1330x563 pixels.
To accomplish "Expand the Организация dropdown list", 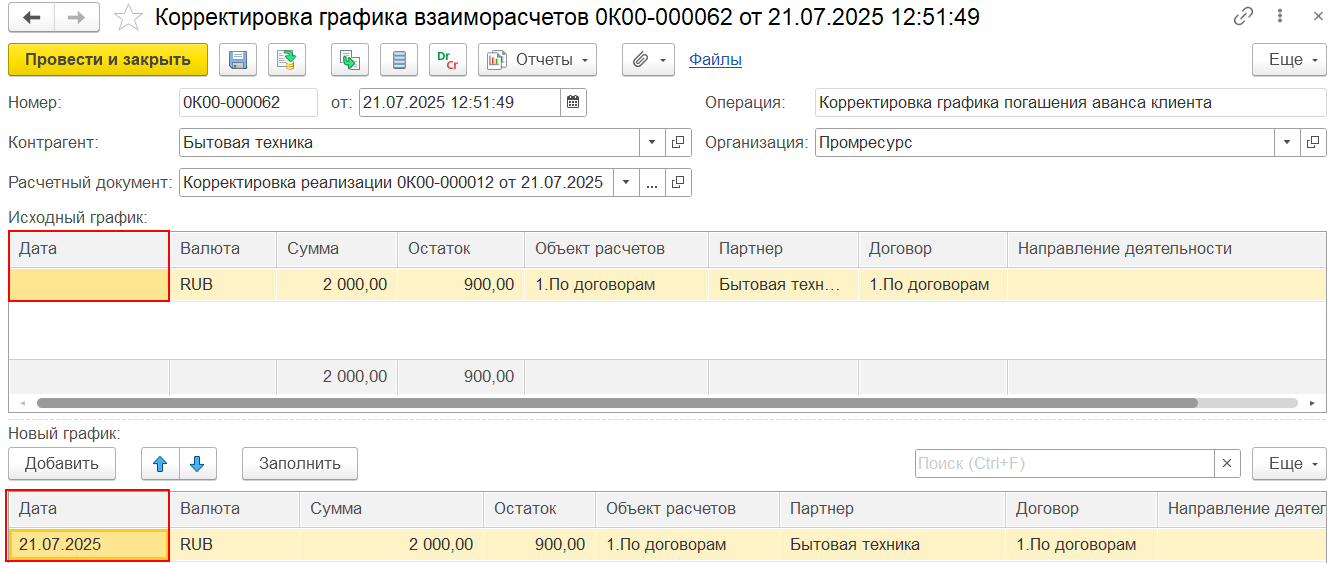I will (x=1287, y=142).
